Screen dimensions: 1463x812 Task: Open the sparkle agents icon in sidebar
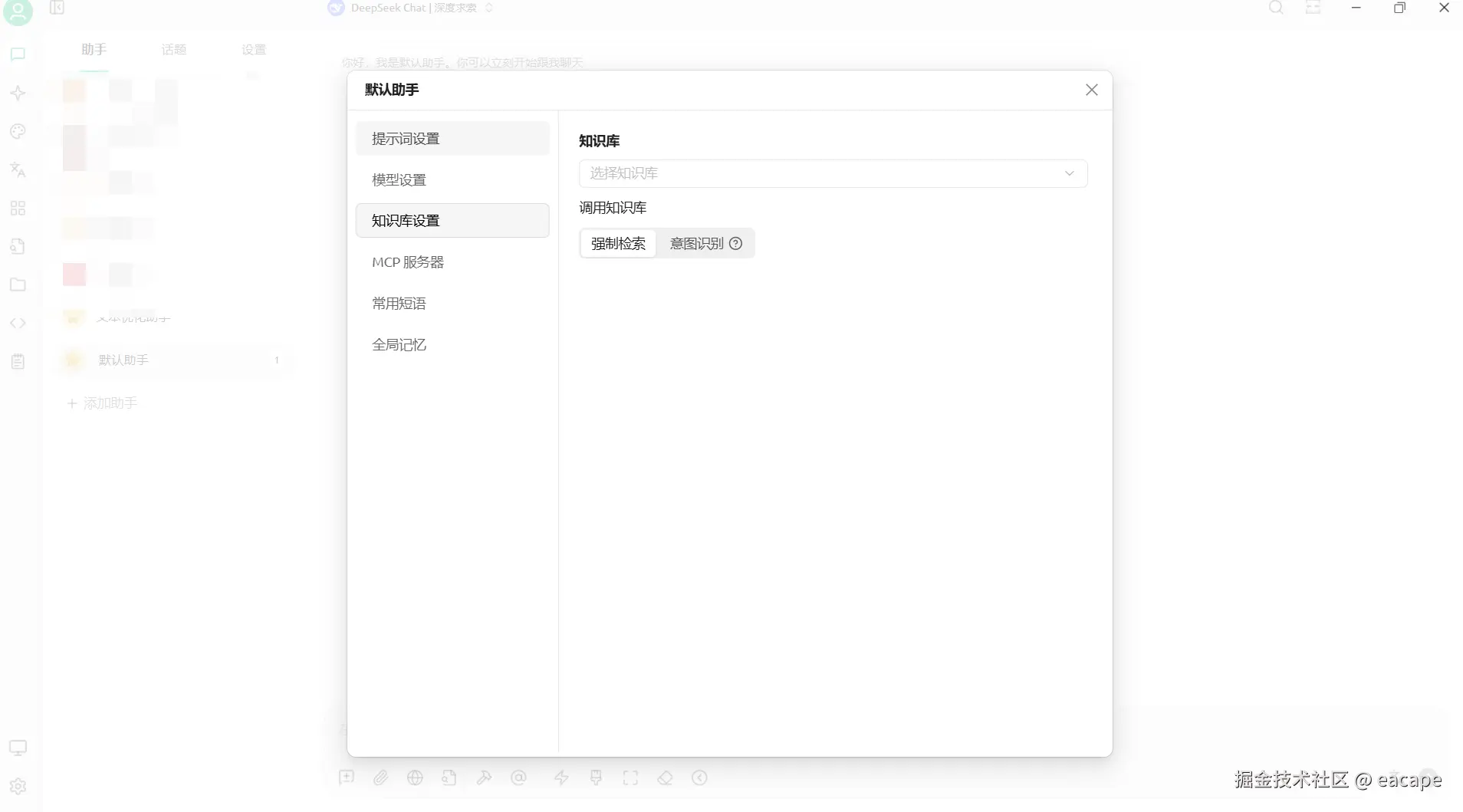[18, 94]
